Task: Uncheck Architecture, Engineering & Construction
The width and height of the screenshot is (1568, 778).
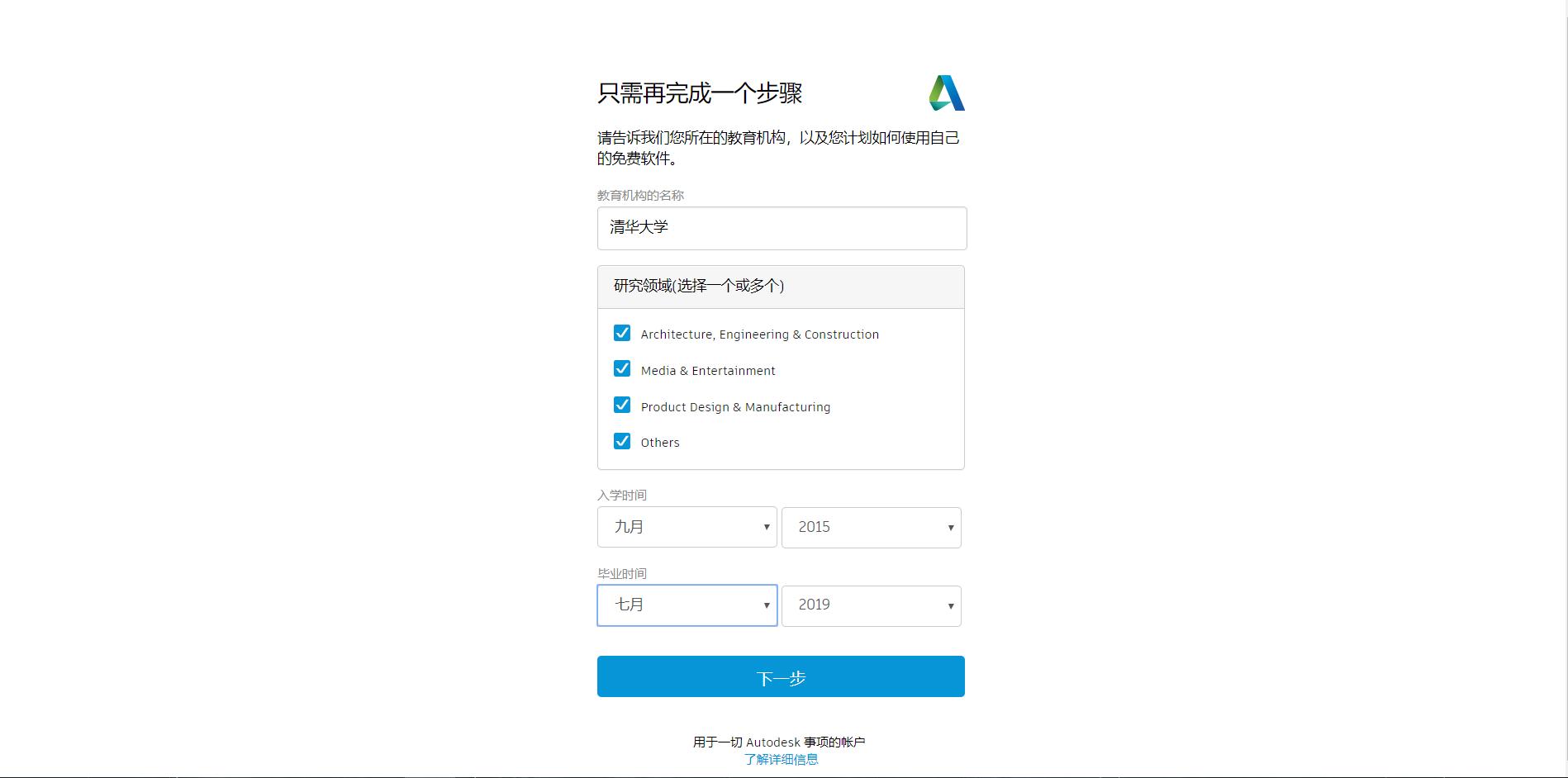Action: (x=622, y=333)
